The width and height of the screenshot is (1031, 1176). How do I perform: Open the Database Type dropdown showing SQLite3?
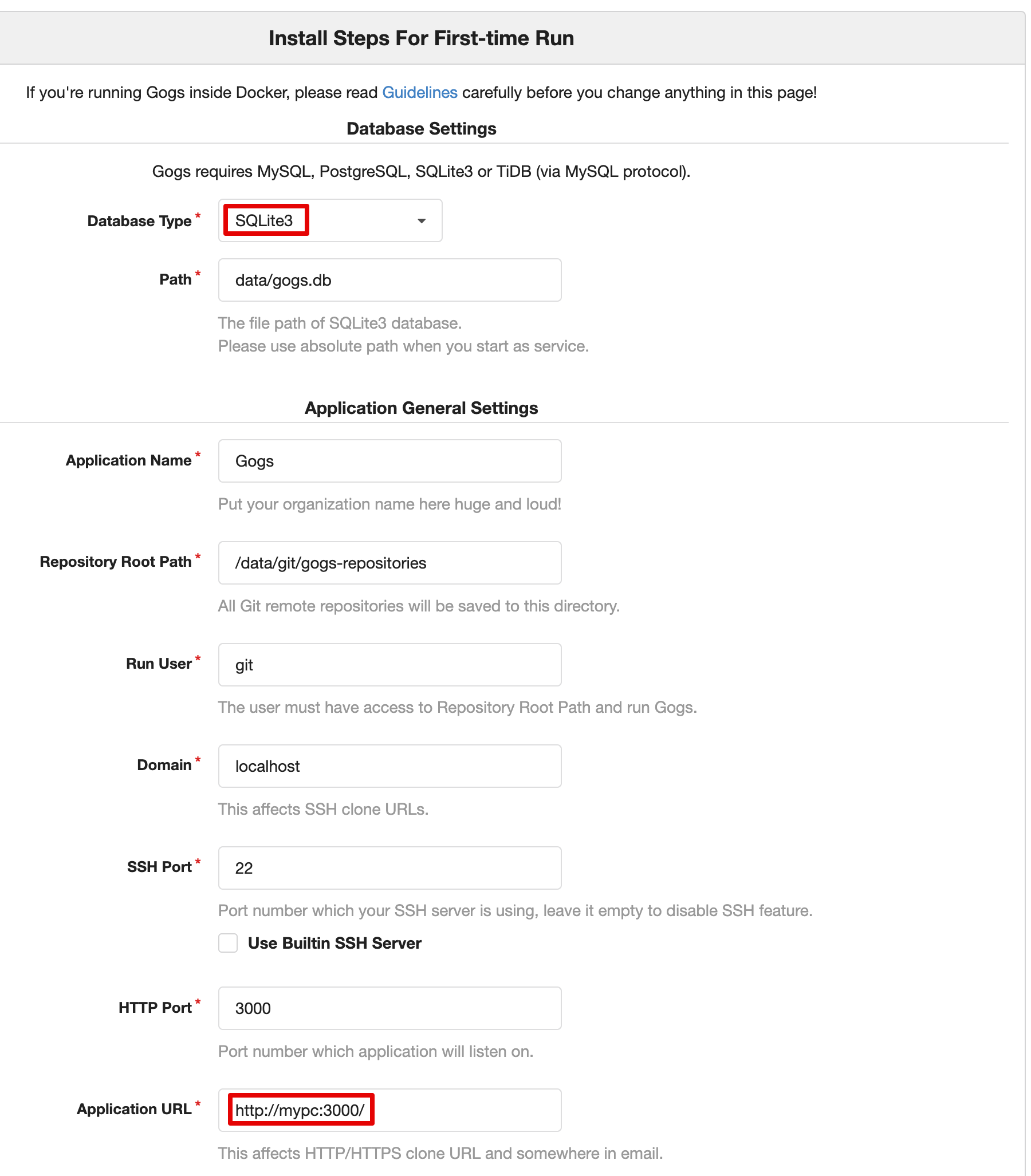[330, 221]
